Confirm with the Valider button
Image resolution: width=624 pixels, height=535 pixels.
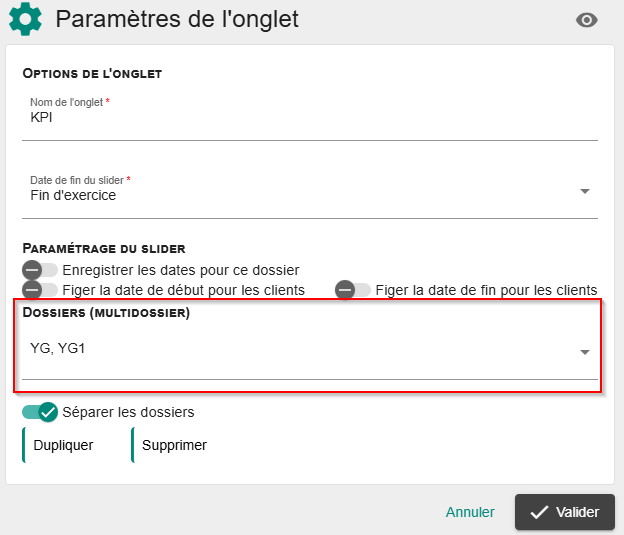pos(565,512)
